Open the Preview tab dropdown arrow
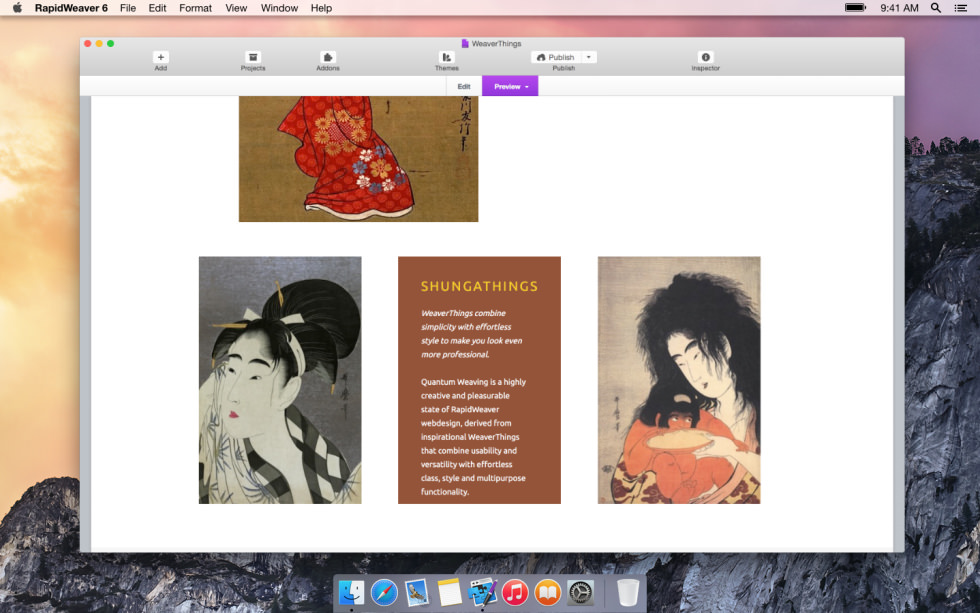The width and height of the screenshot is (980, 613). tap(527, 87)
